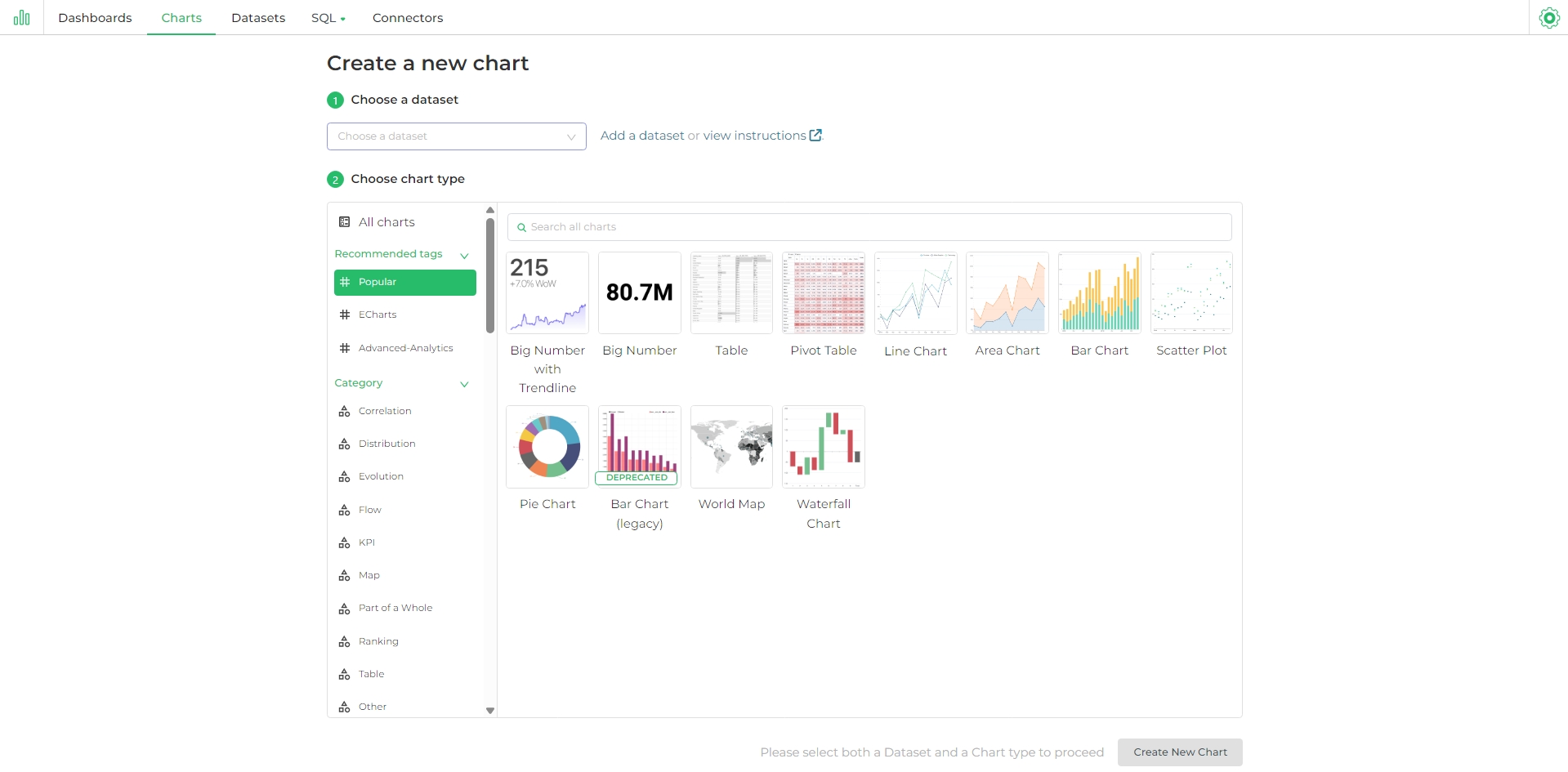This screenshot has height=772, width=1568.
Task: Choose the Table chart thumbnail
Action: (731, 292)
